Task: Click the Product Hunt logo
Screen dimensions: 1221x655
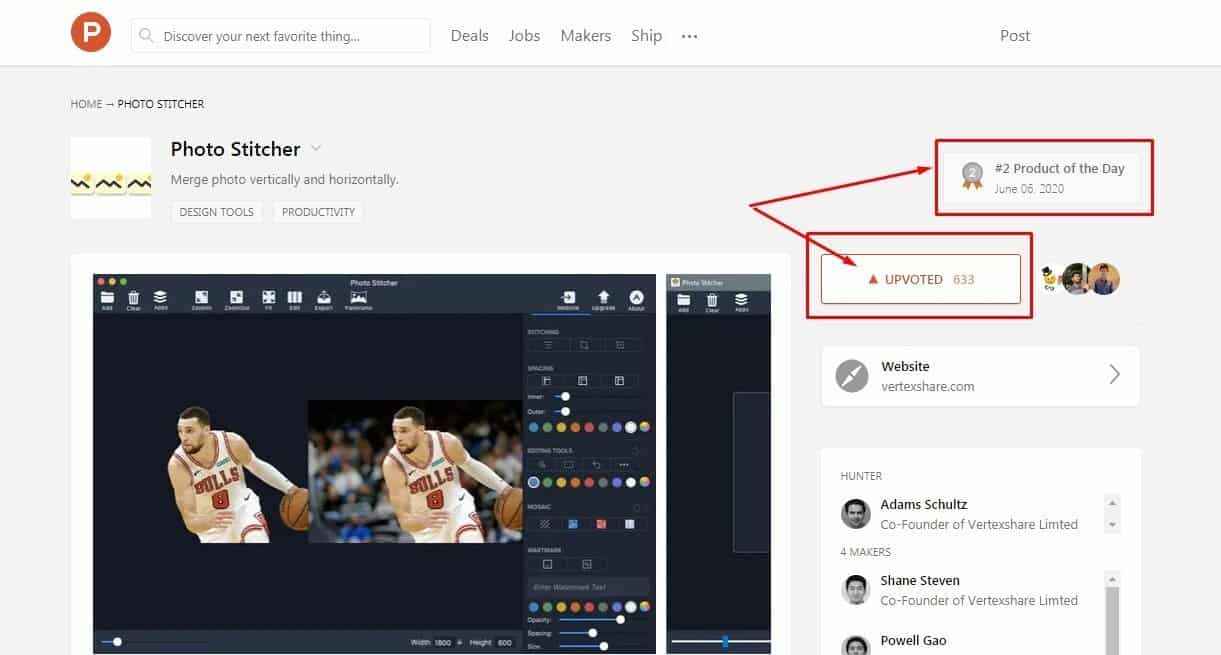Action: pos(90,34)
